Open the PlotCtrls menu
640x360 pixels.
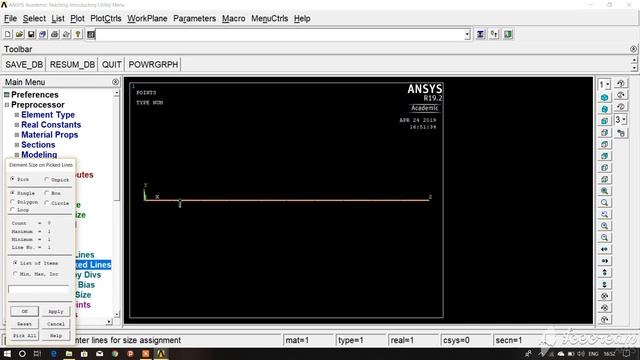106,19
